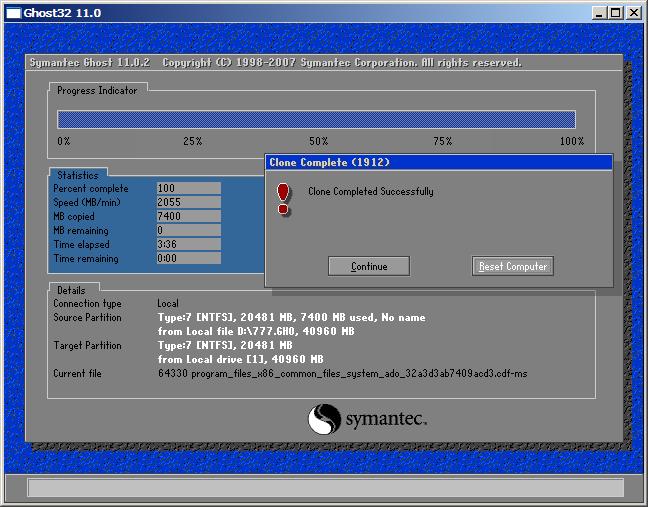
Task: Click the blue progress indicator bar
Action: coord(316,119)
